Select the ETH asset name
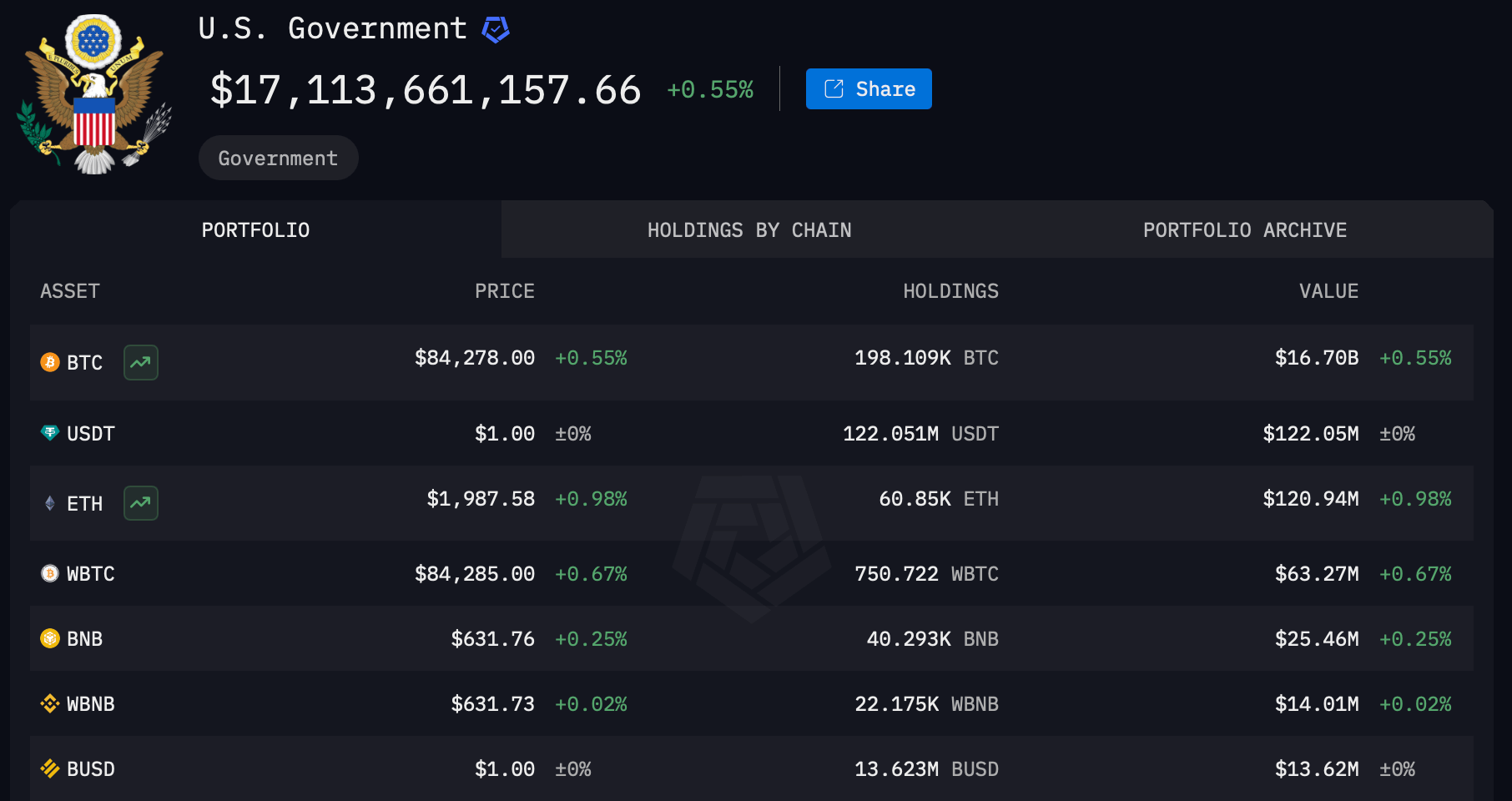Screen dimensions: 1512x801 point(84,504)
